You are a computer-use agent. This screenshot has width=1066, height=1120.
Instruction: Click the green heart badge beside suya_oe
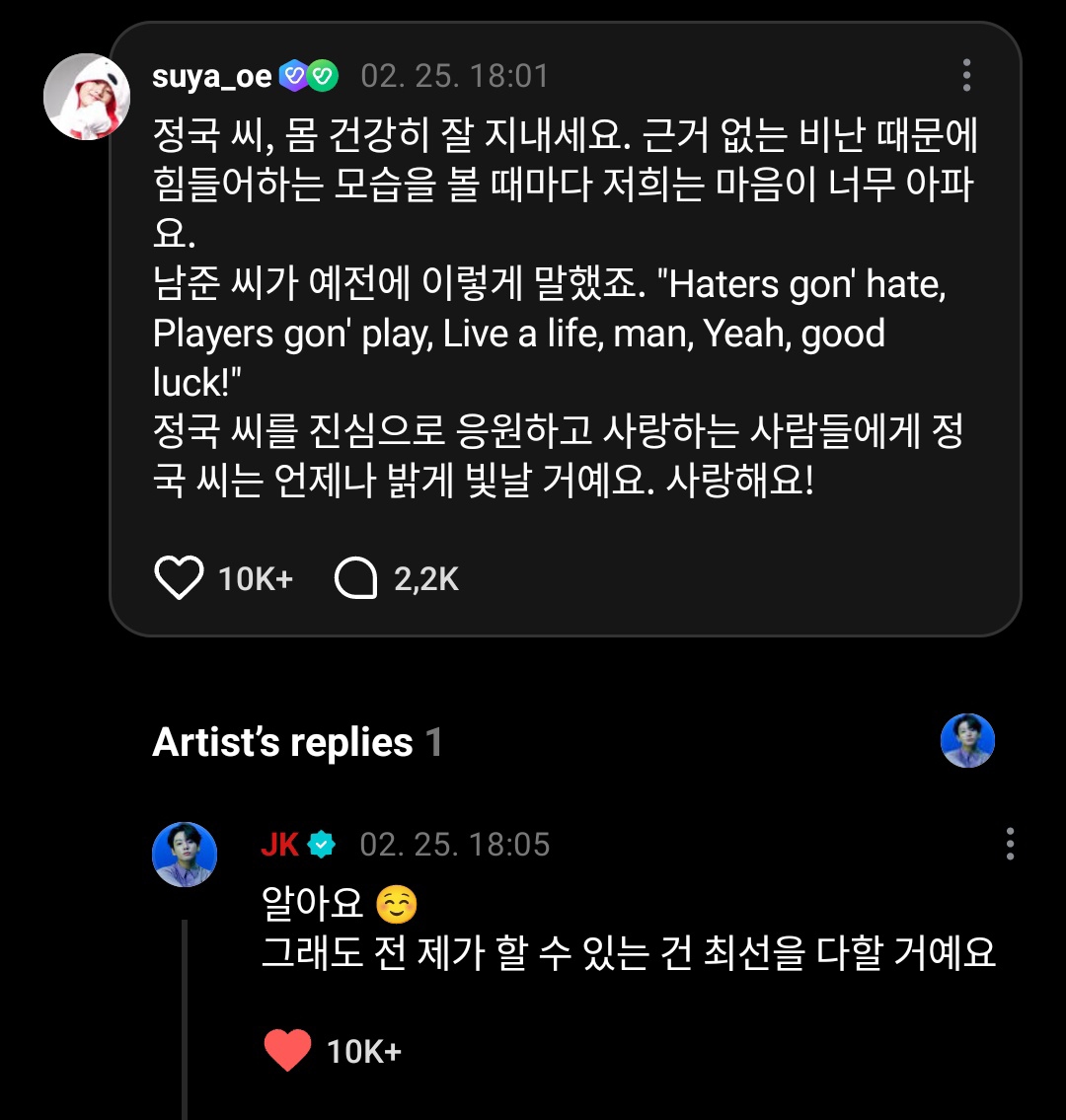tap(323, 76)
